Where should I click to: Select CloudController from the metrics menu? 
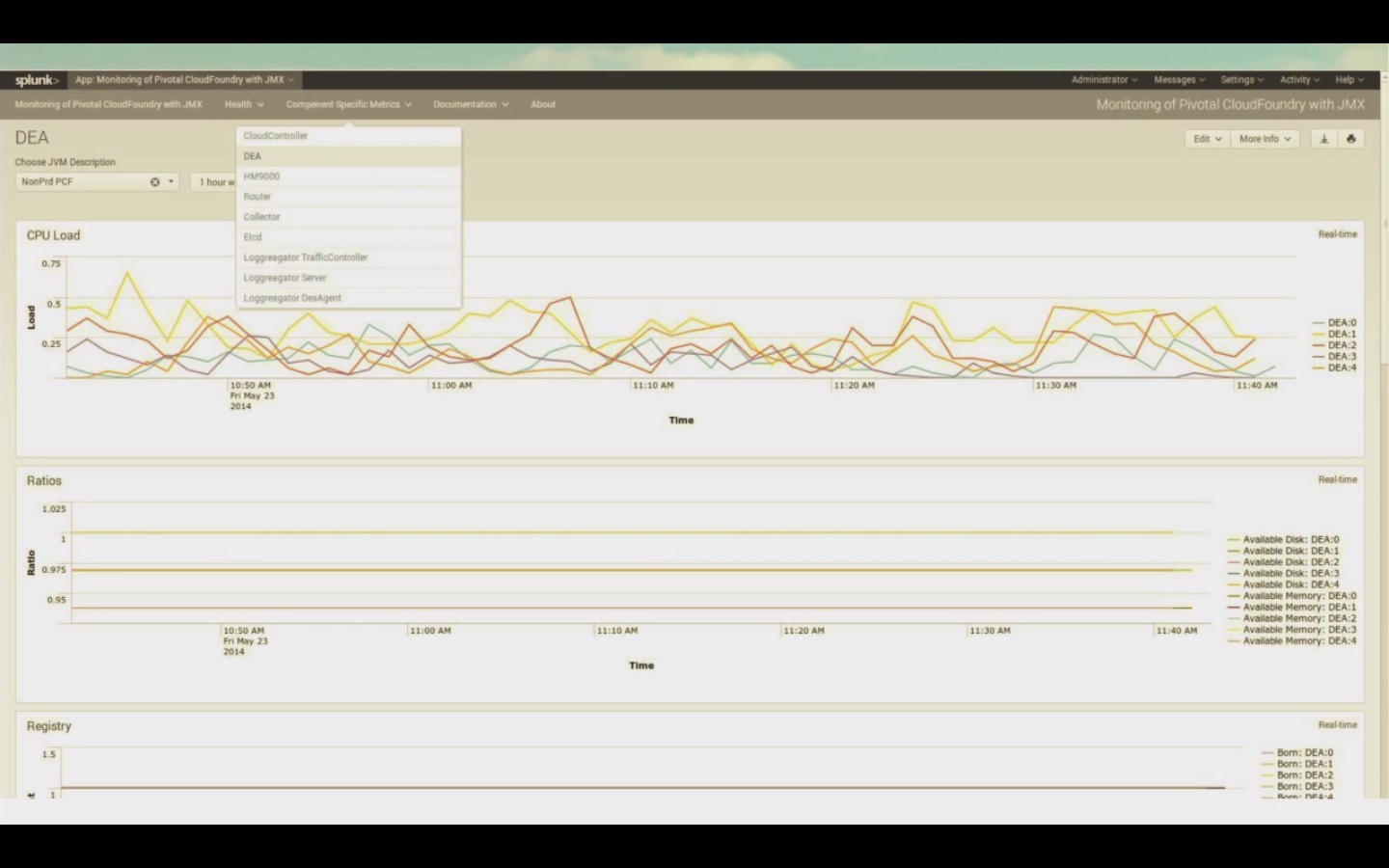pos(348,136)
